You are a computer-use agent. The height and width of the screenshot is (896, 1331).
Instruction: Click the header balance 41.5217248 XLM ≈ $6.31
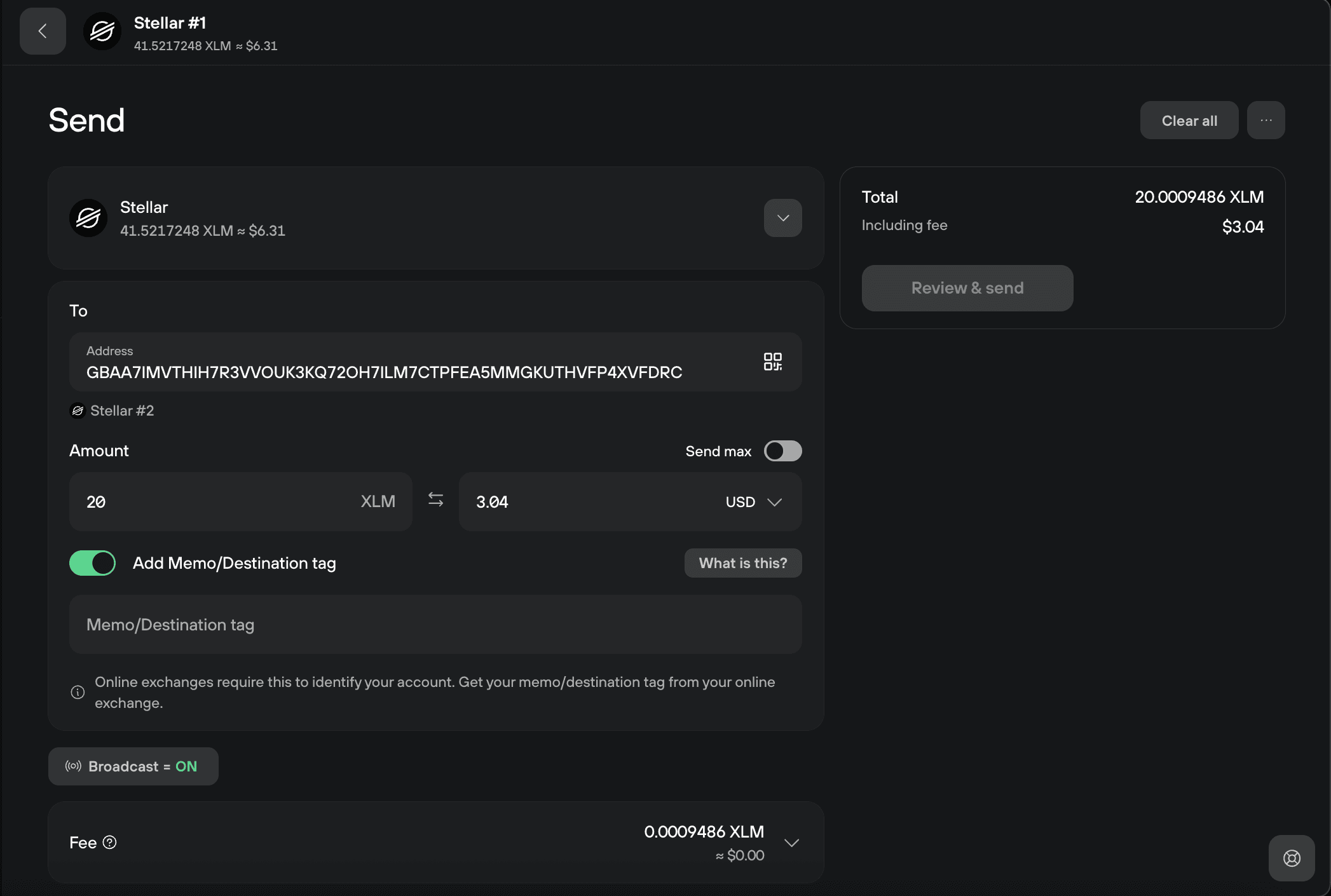click(x=205, y=46)
